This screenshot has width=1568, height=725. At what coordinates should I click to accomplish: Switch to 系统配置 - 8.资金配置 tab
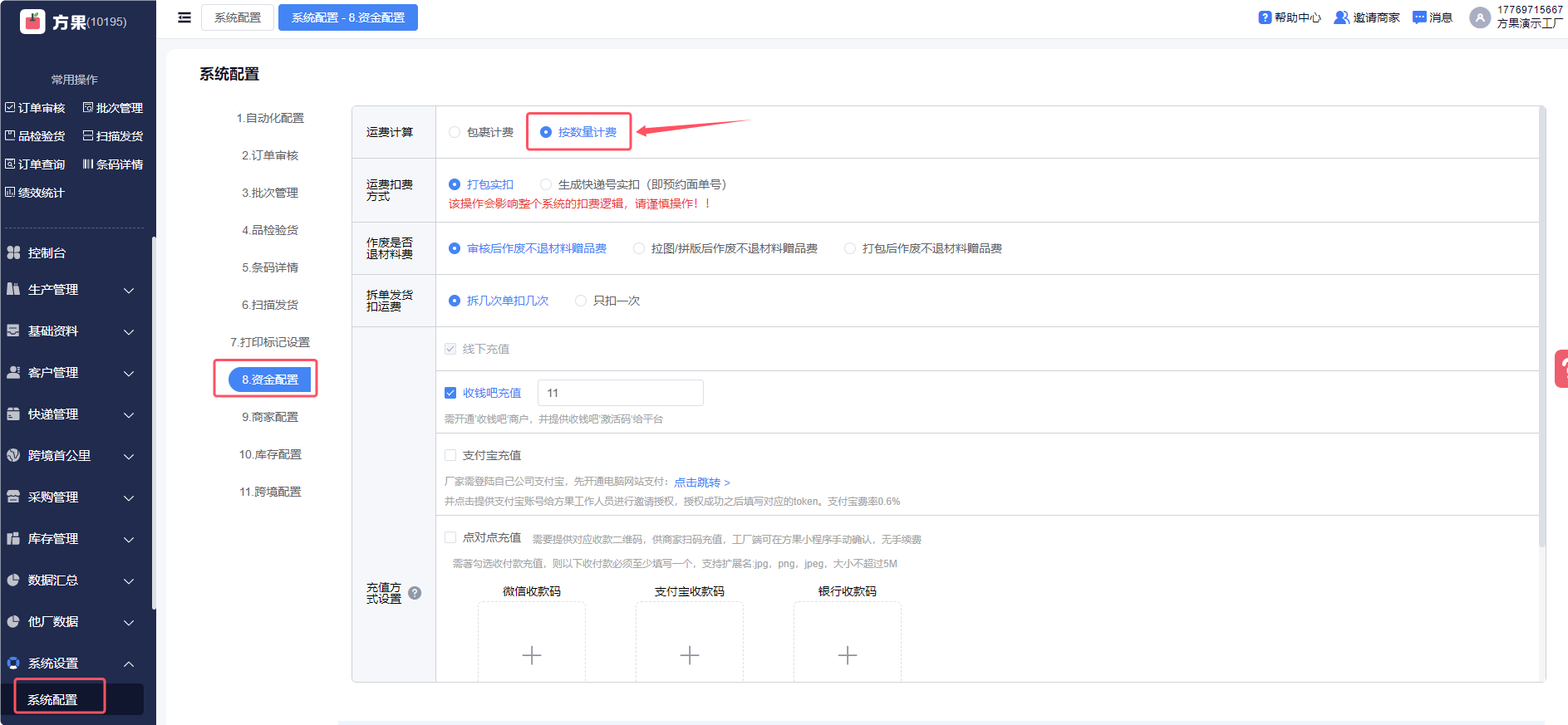tap(348, 17)
